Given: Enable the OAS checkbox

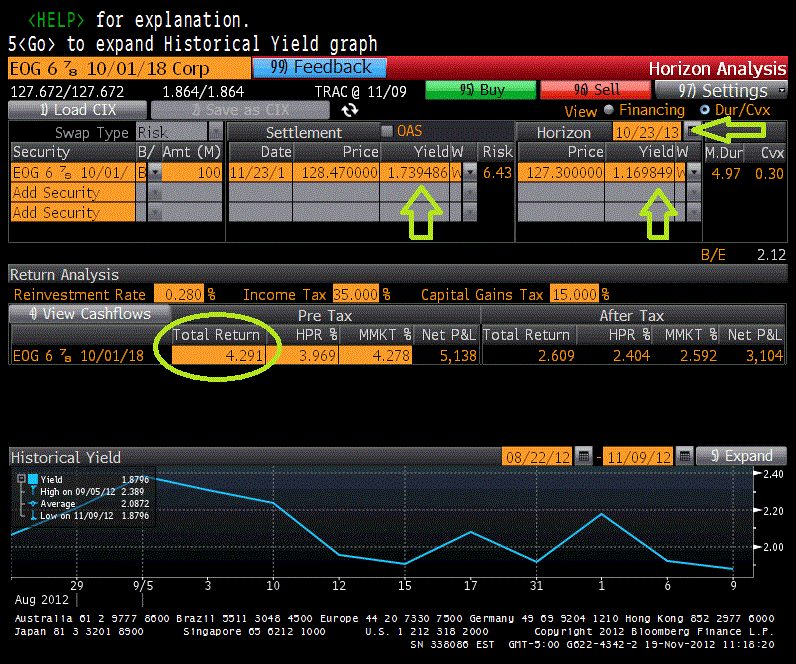Looking at the screenshot, I should pos(387,131).
